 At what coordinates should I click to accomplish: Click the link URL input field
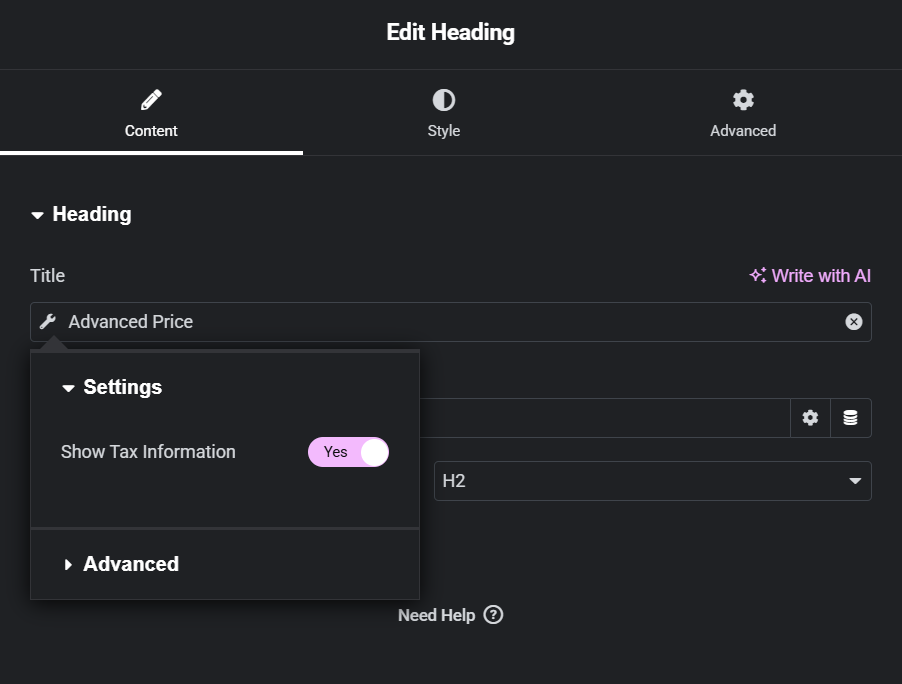point(605,418)
